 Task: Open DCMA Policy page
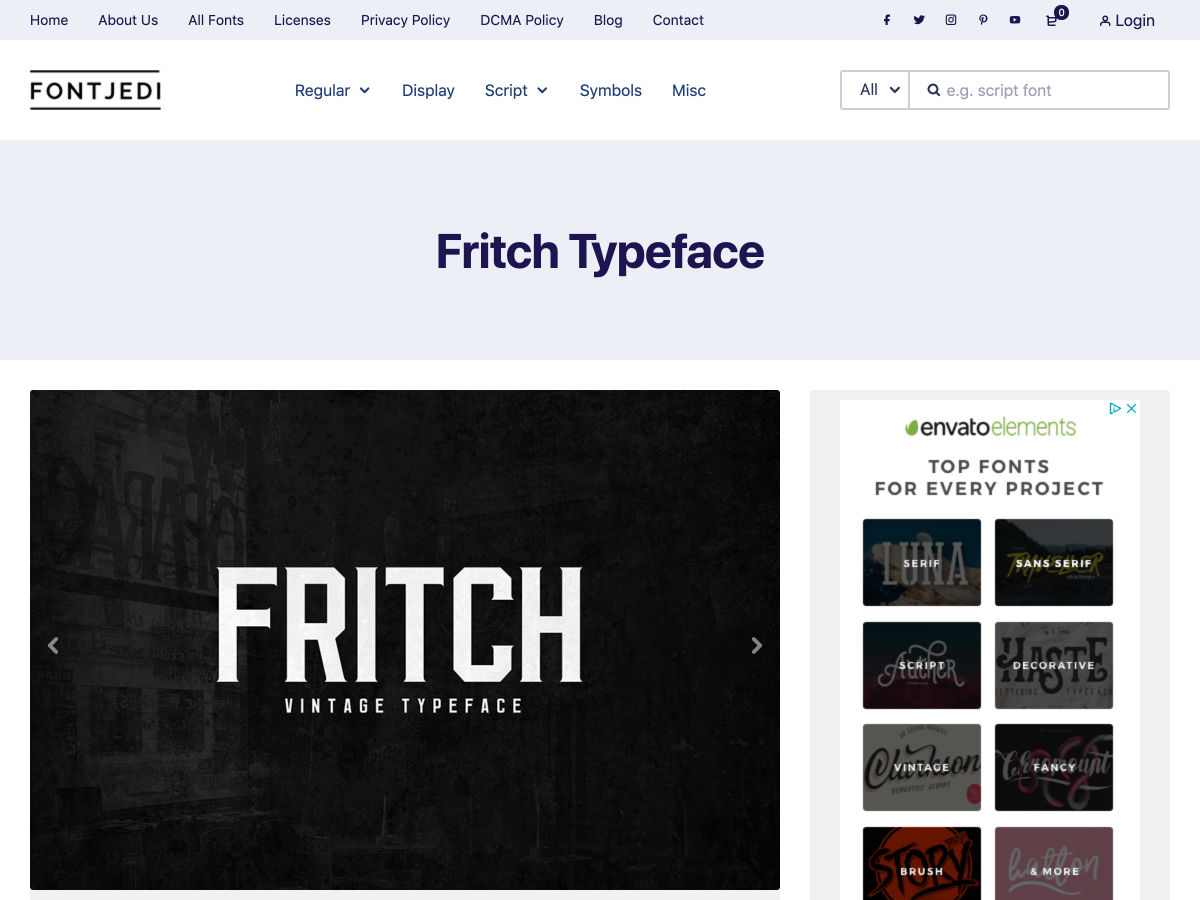pos(522,20)
